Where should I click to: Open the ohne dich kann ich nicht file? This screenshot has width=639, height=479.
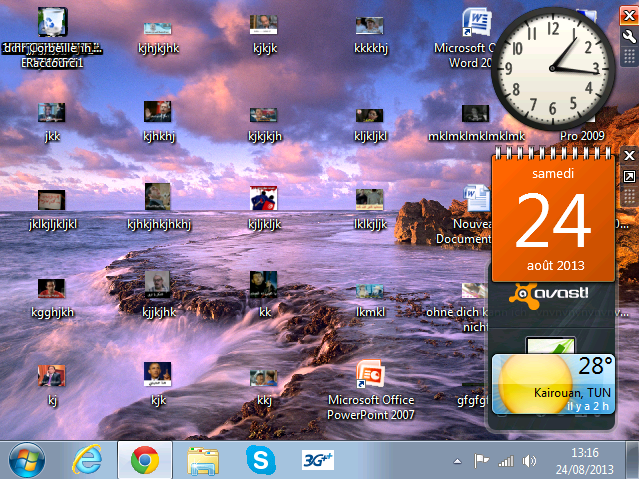point(474,291)
